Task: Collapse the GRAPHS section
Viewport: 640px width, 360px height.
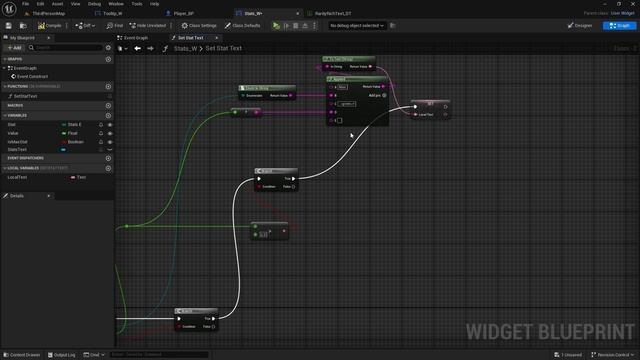Action: point(5,59)
